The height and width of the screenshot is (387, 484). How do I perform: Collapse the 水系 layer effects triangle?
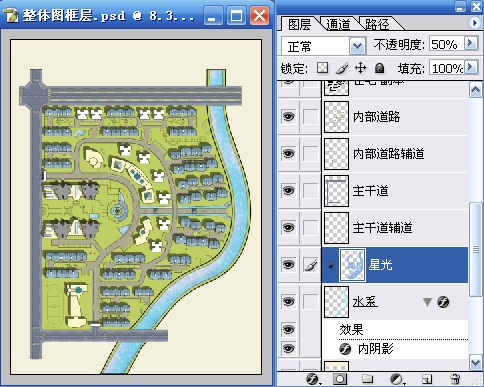[427, 302]
